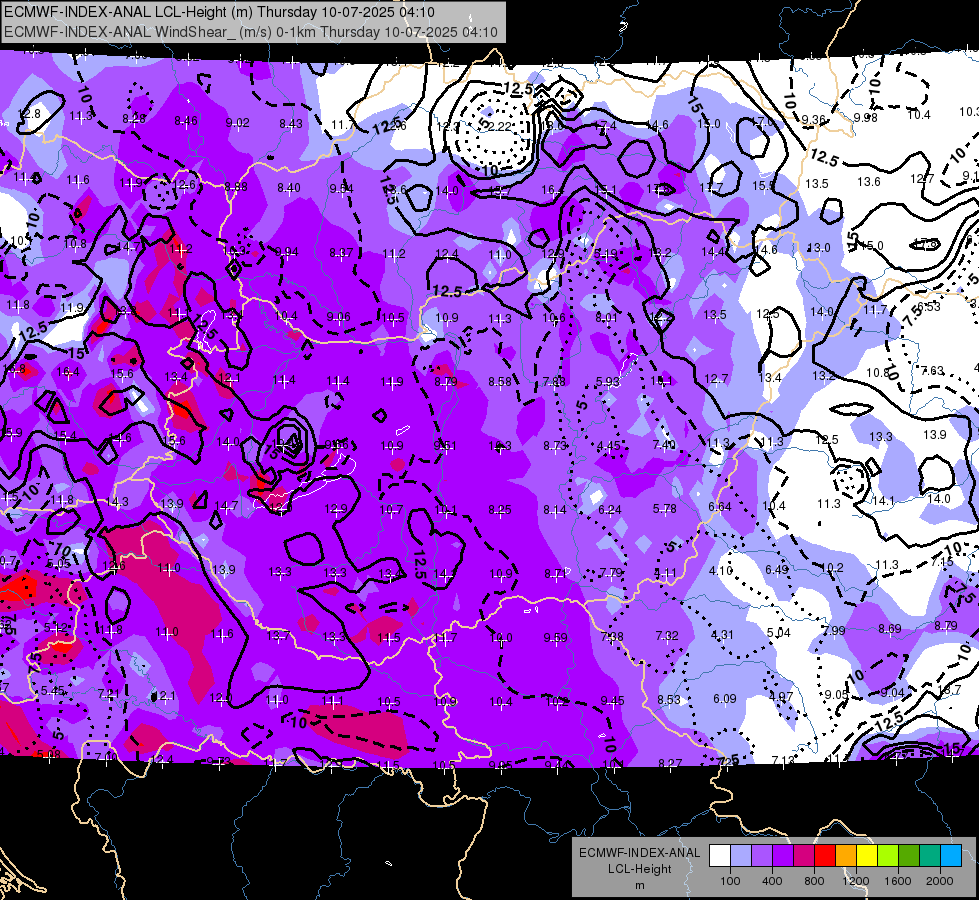Pick the sky blue legend swatch
The width and height of the screenshot is (979, 900).
click(951, 855)
